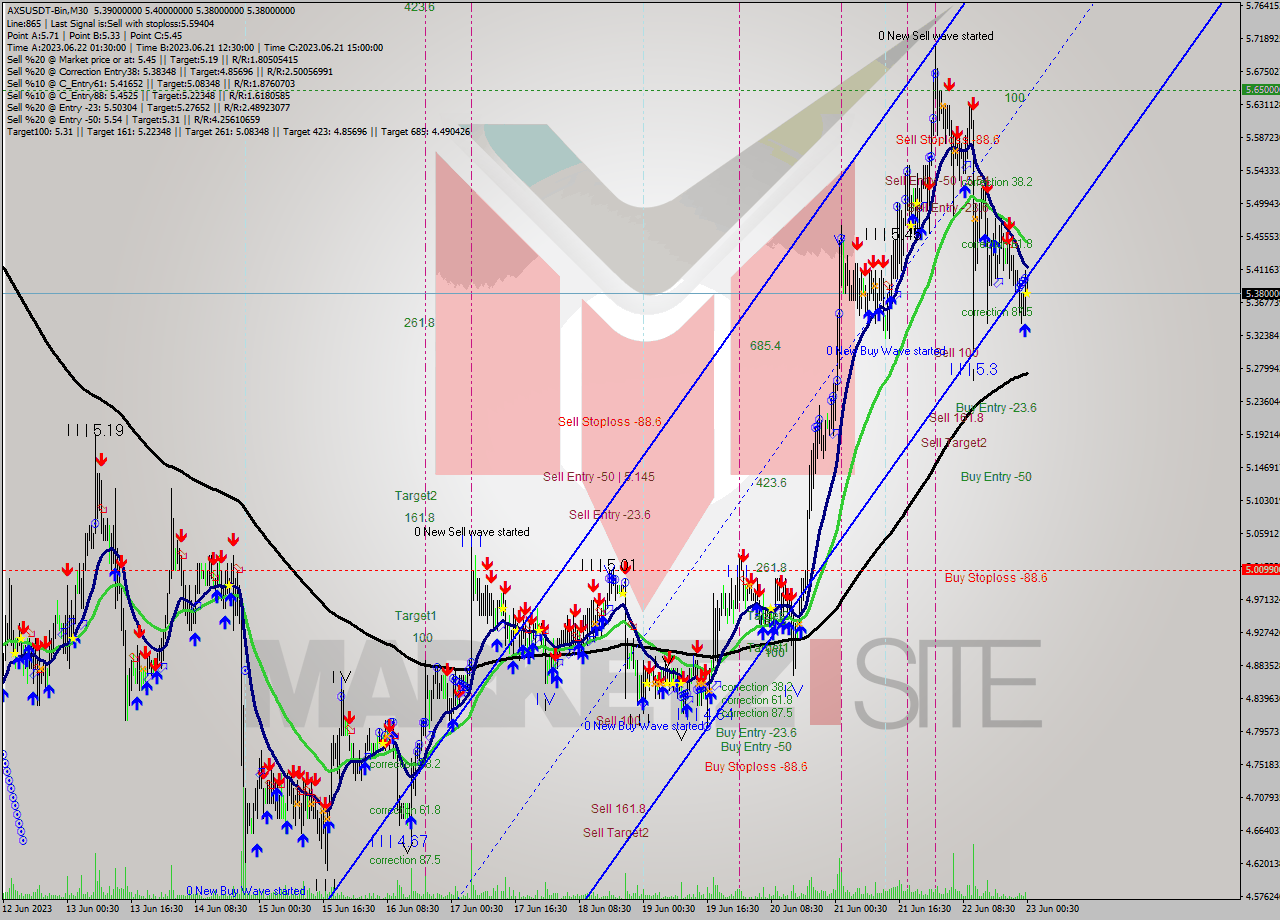Click the '18 Jun 08:30' time axis label
This screenshot has height=920, width=1280.
tap(604, 909)
